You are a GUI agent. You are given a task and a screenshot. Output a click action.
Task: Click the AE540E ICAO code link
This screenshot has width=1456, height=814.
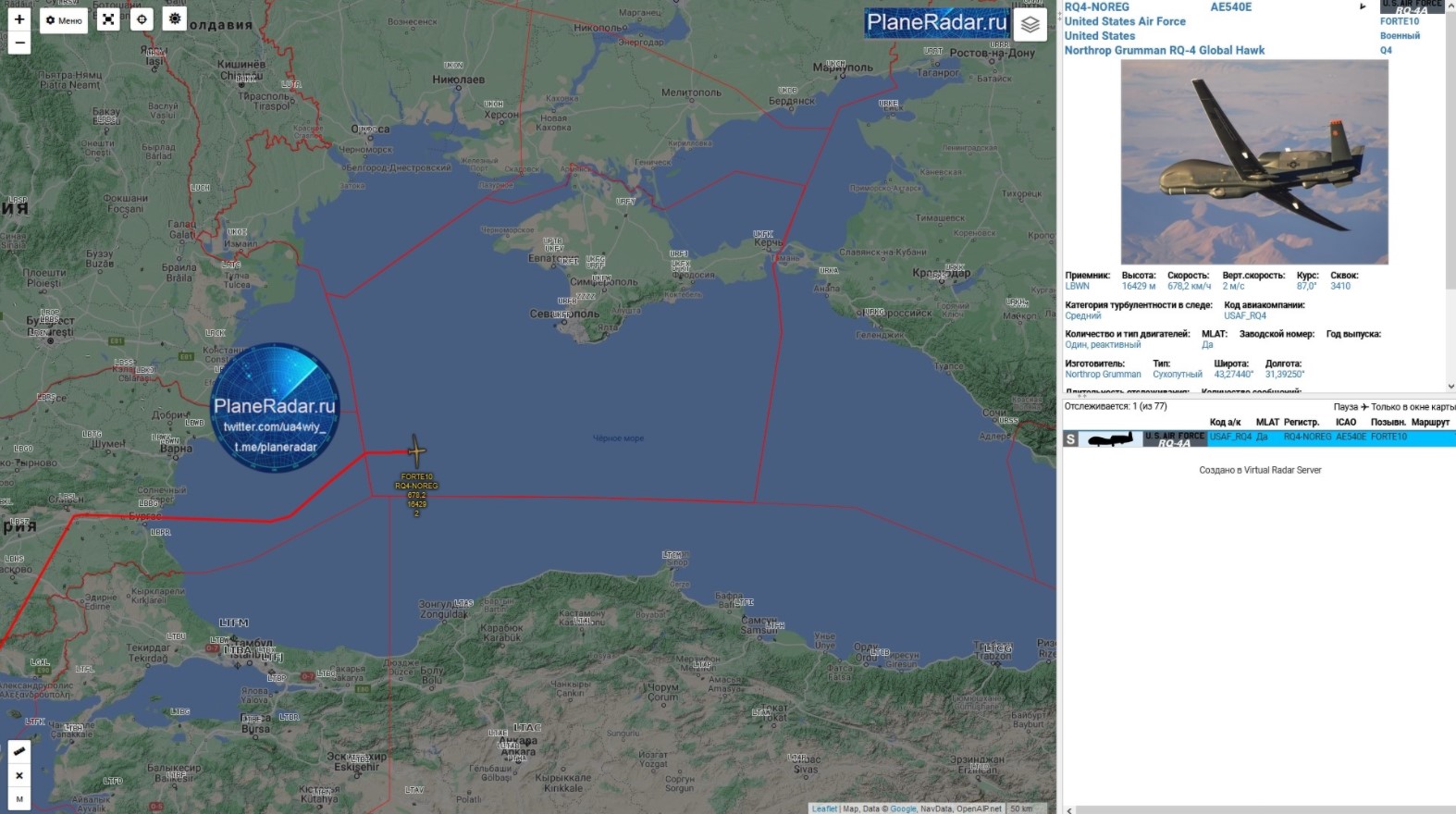click(x=1230, y=6)
